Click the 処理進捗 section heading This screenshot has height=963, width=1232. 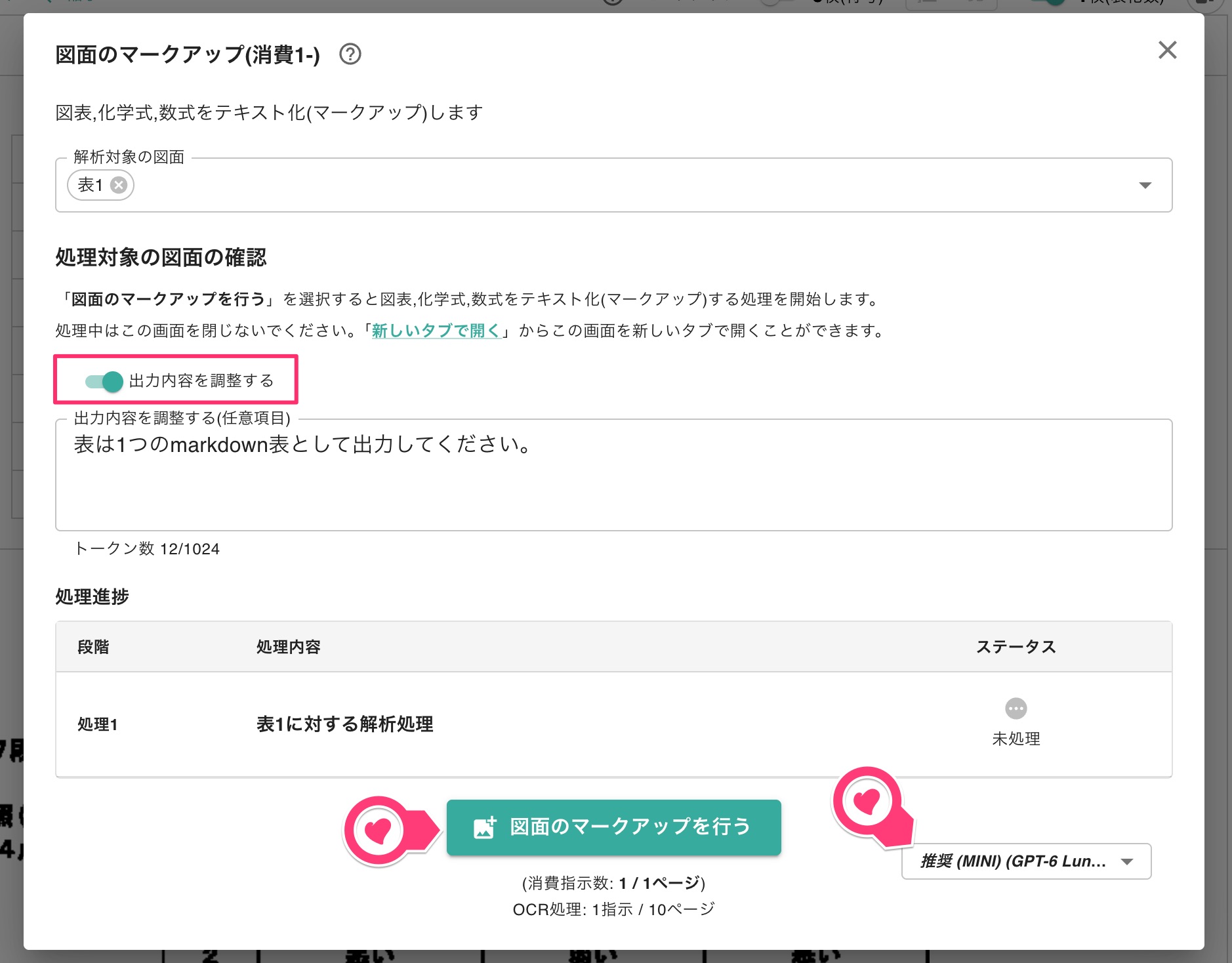92,596
